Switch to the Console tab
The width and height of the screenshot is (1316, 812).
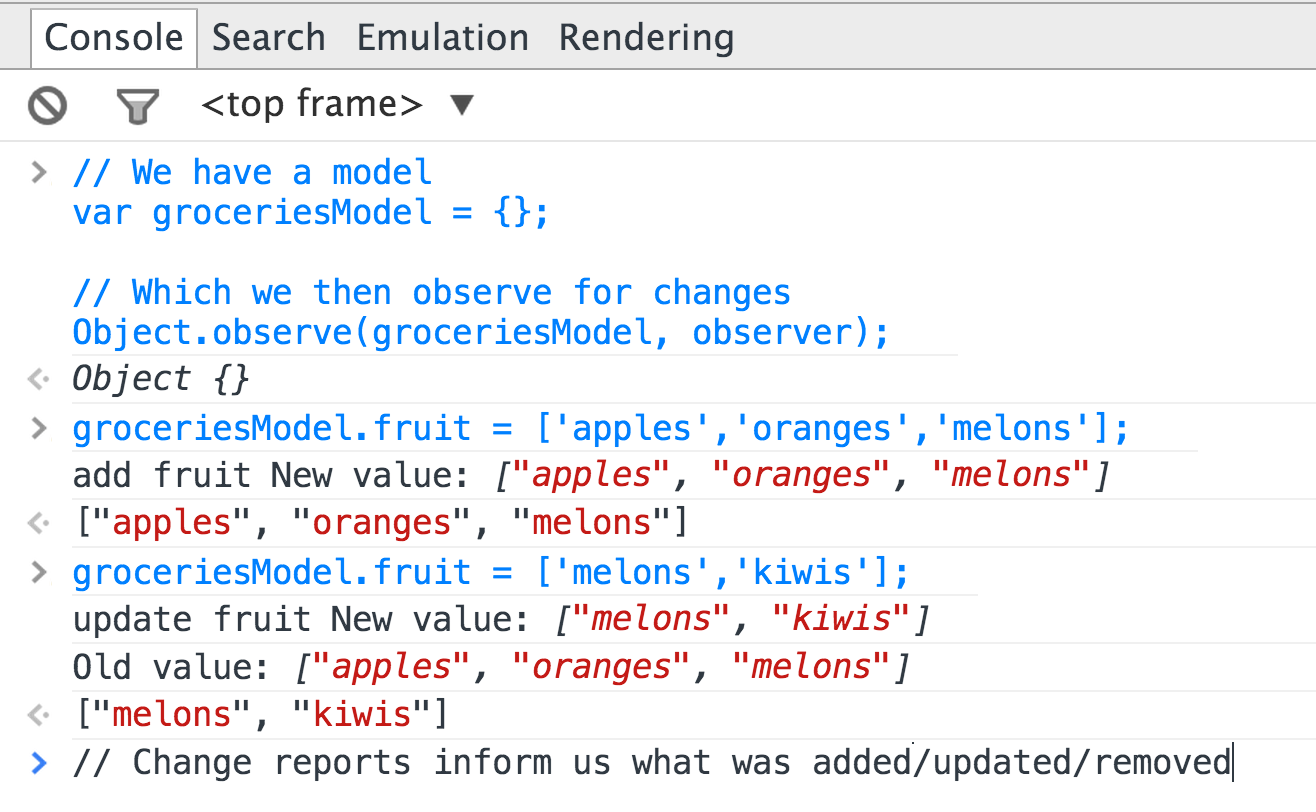click(114, 38)
